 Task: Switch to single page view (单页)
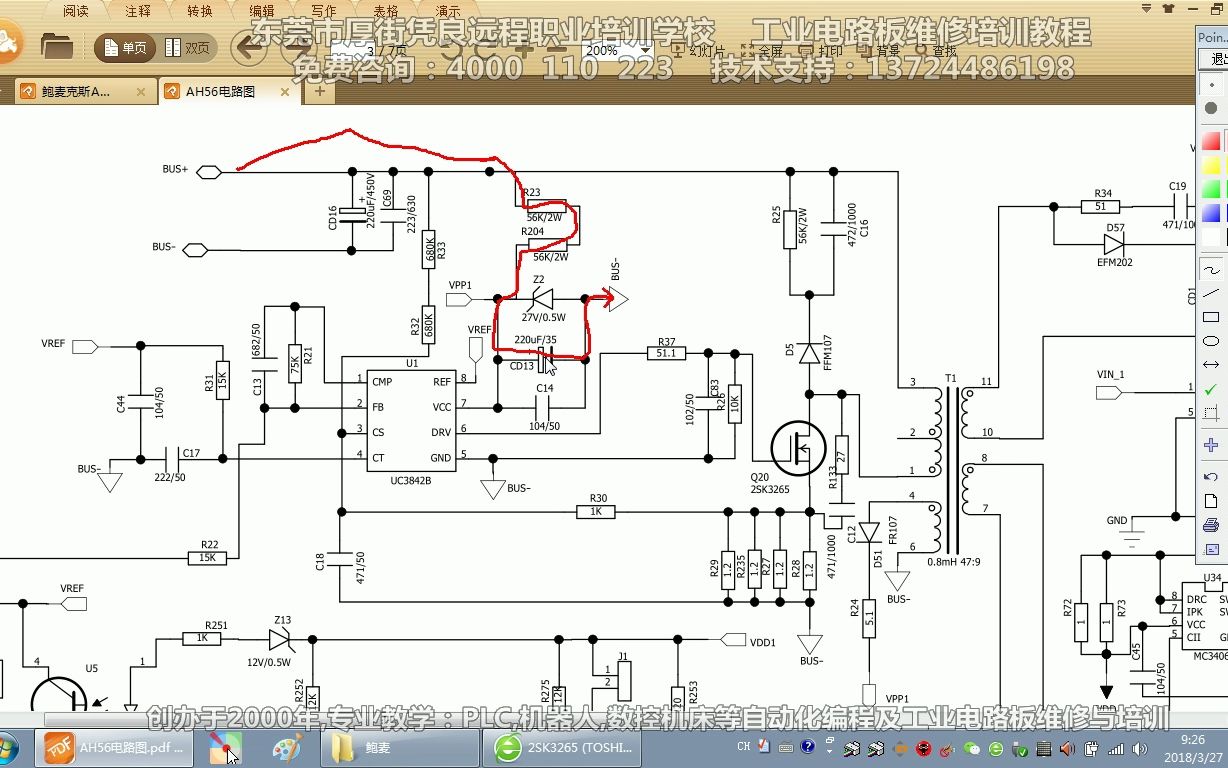coord(123,48)
